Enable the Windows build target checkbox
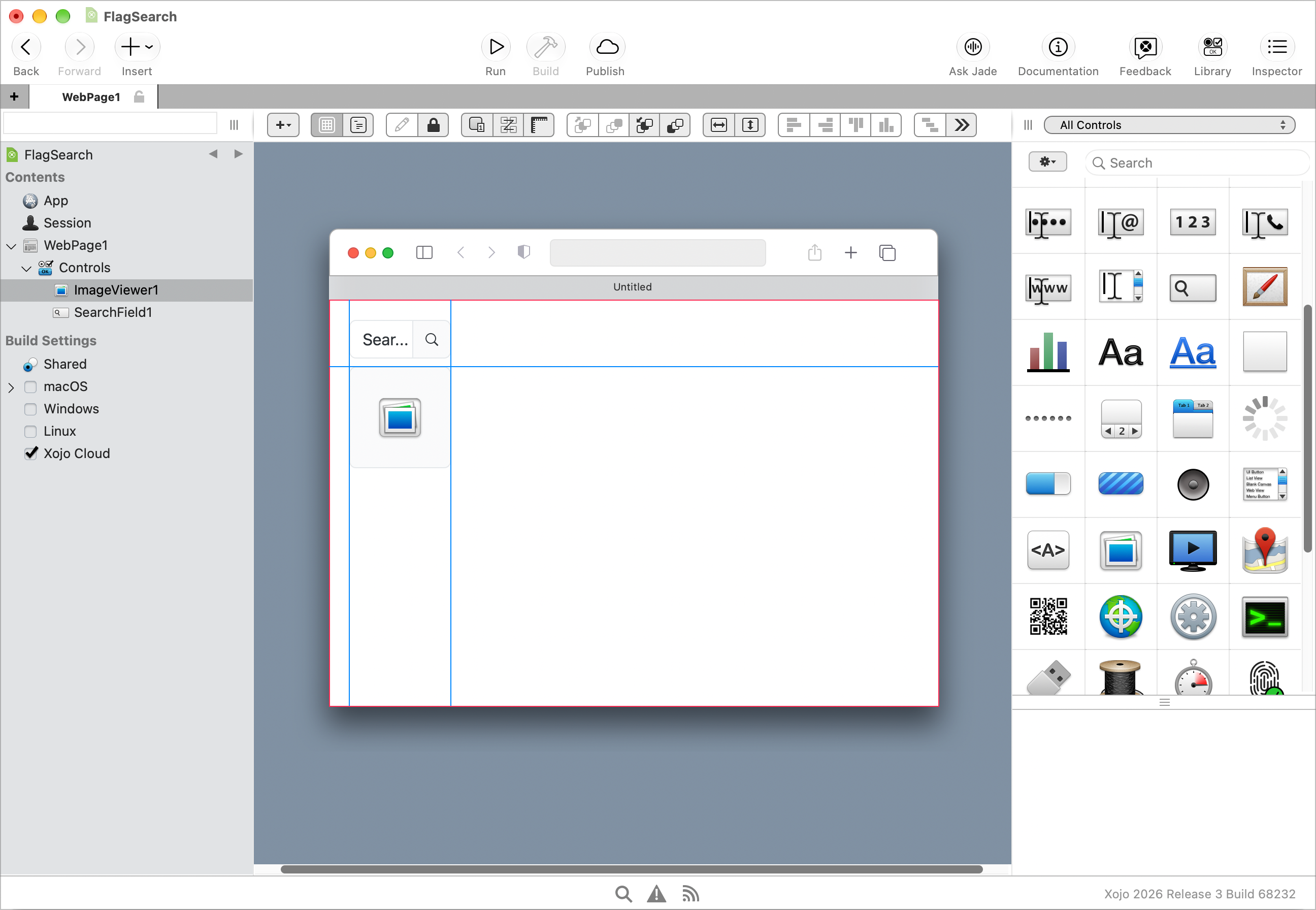Screen dimensions: 1316x910 [x=30, y=409]
